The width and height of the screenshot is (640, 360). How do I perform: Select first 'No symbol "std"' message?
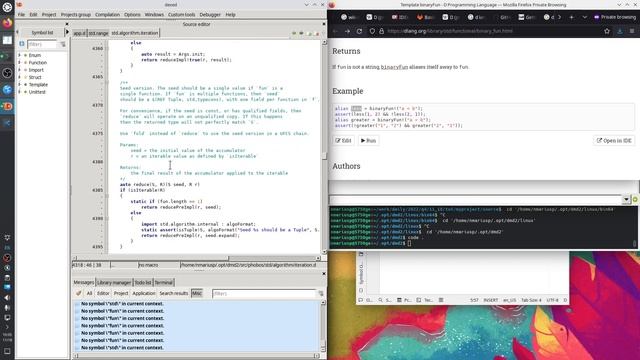click(x=122, y=304)
